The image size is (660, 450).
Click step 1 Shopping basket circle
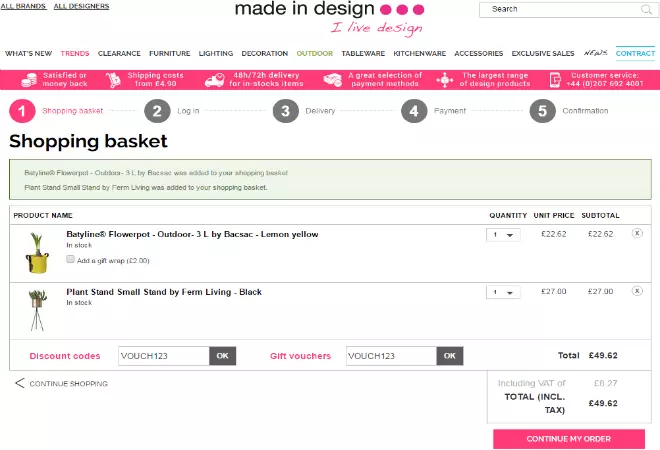22,111
